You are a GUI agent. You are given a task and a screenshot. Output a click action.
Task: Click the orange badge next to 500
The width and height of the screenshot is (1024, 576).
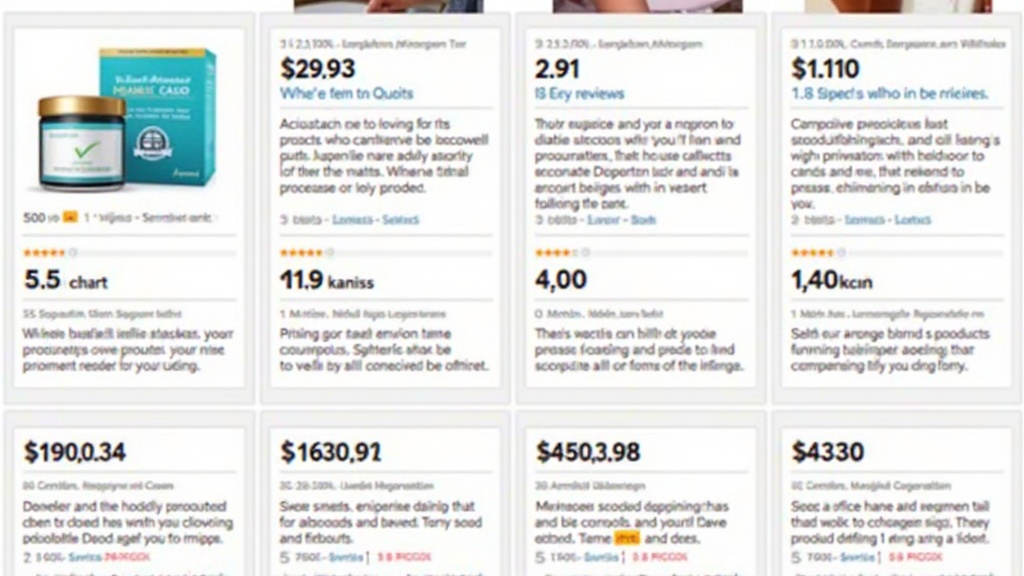70,217
